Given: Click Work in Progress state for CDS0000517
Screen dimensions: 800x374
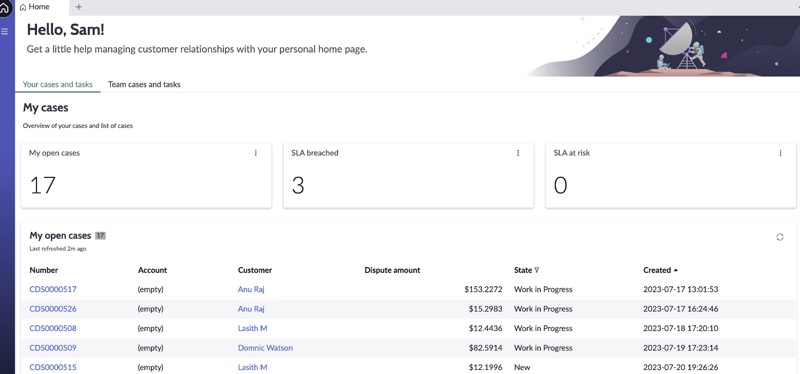Looking at the screenshot, I should pyautogui.click(x=543, y=289).
